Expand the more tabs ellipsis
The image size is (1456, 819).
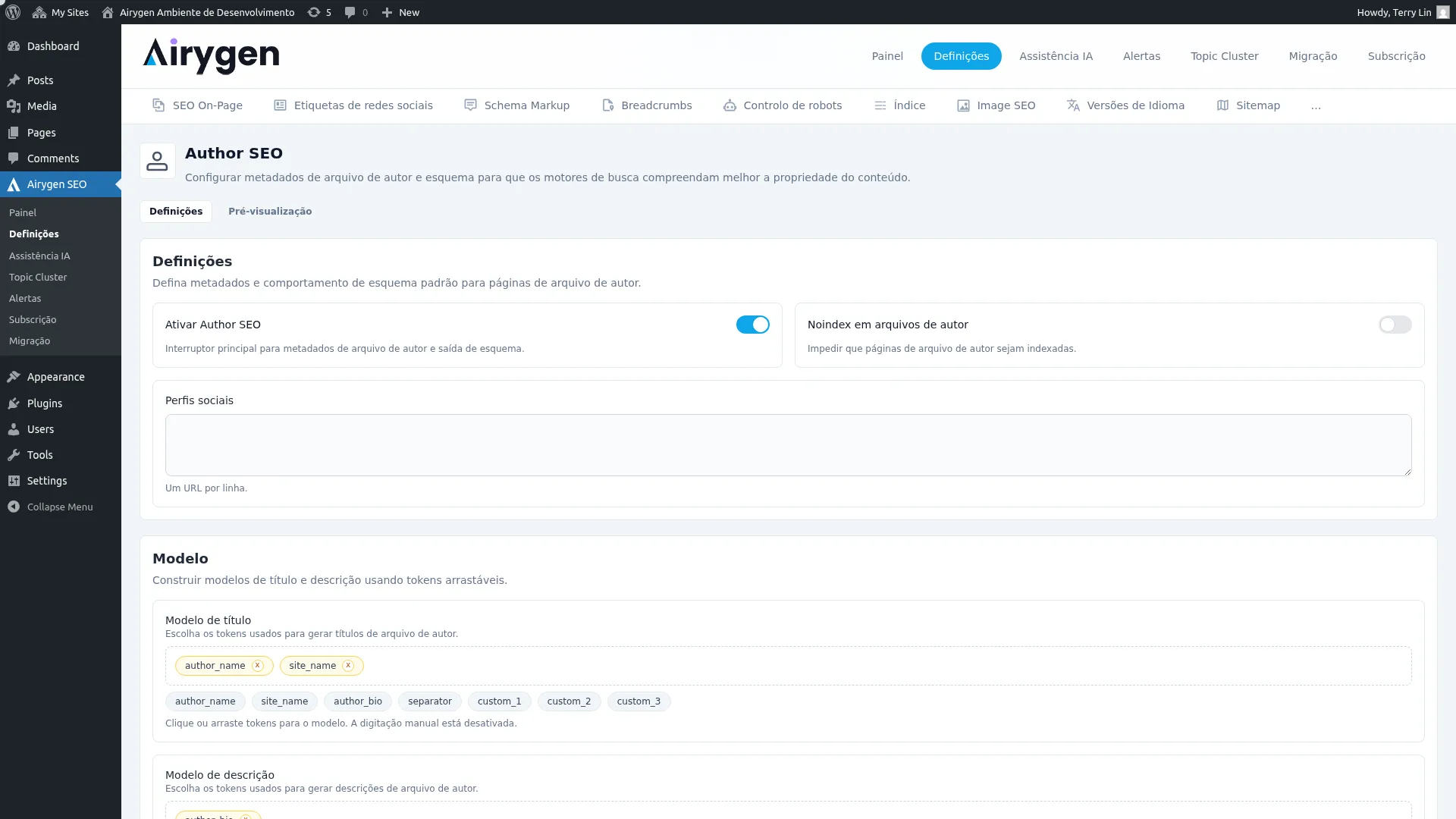1316,106
